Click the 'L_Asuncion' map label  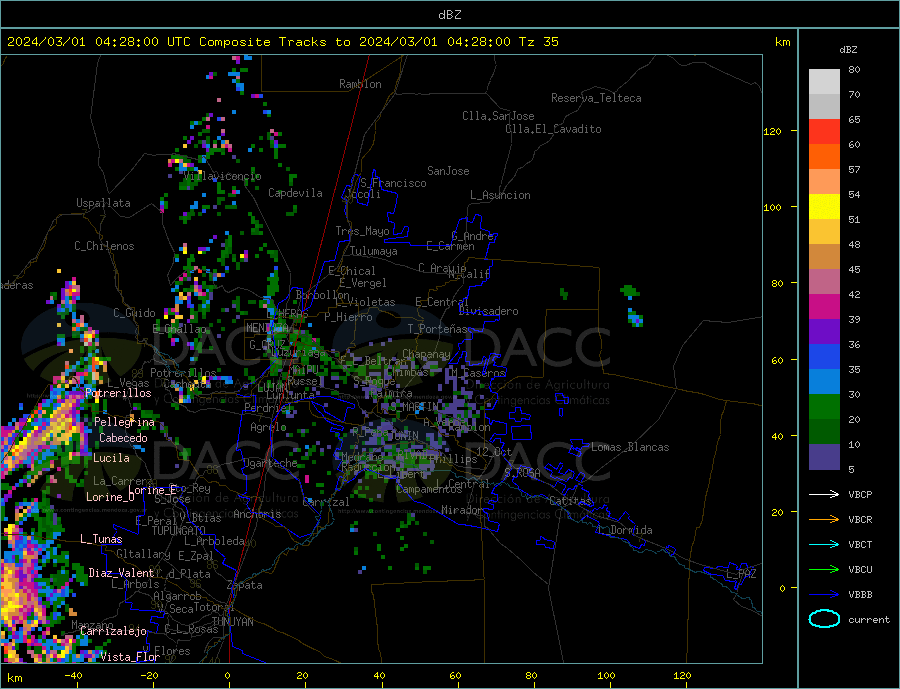pyautogui.click(x=500, y=195)
